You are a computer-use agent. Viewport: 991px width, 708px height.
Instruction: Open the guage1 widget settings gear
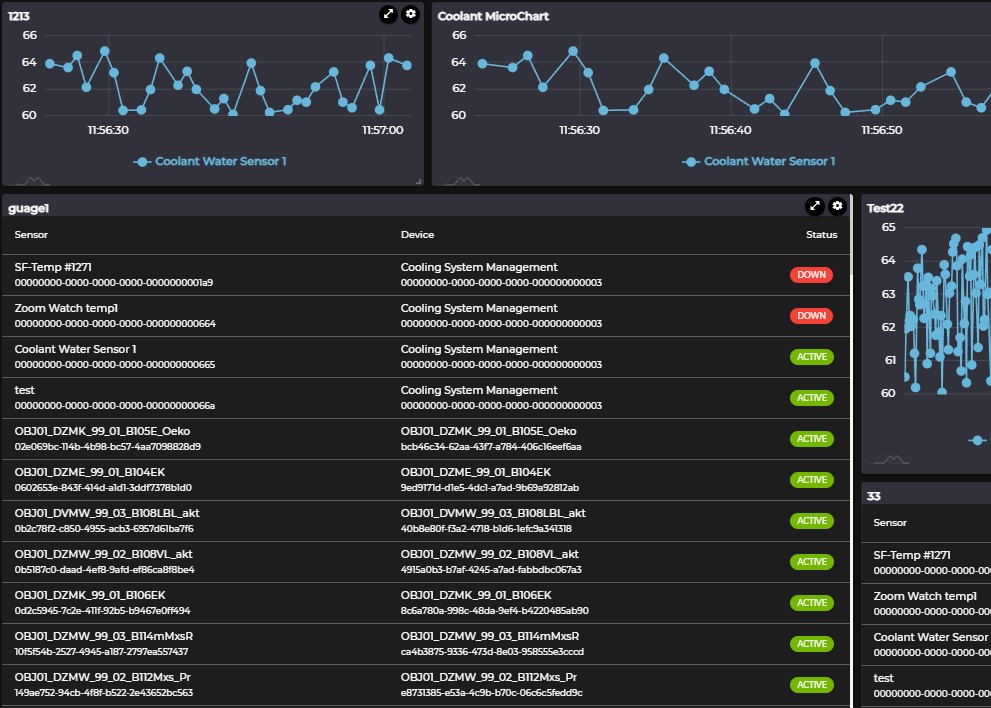tap(838, 206)
